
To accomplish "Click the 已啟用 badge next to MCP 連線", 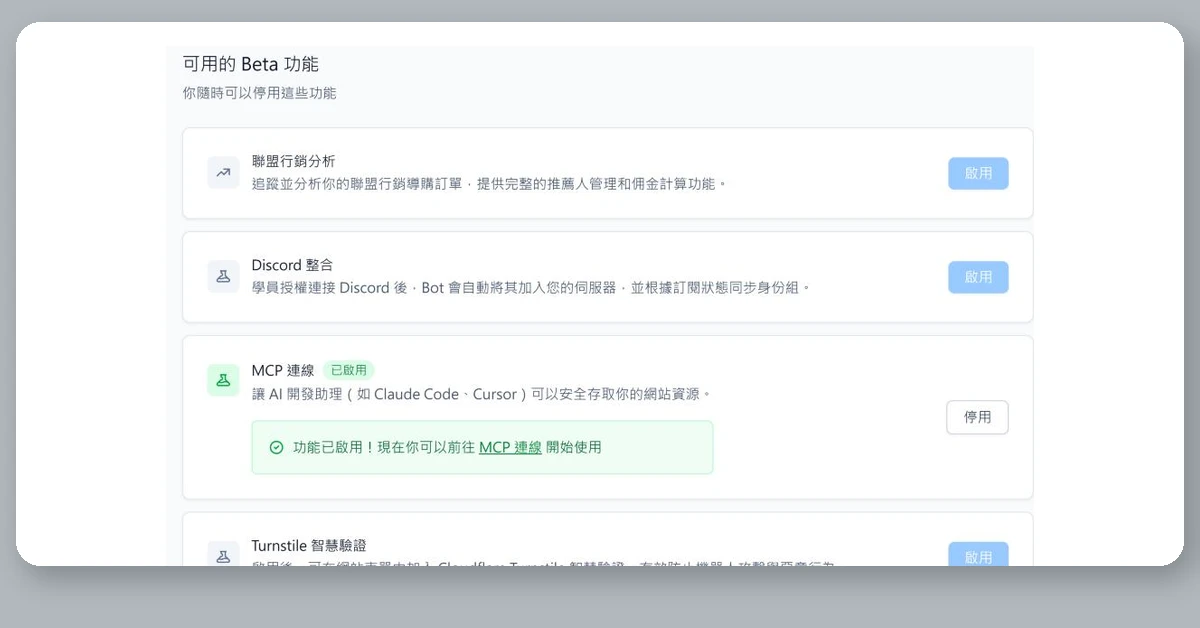I will (349, 370).
